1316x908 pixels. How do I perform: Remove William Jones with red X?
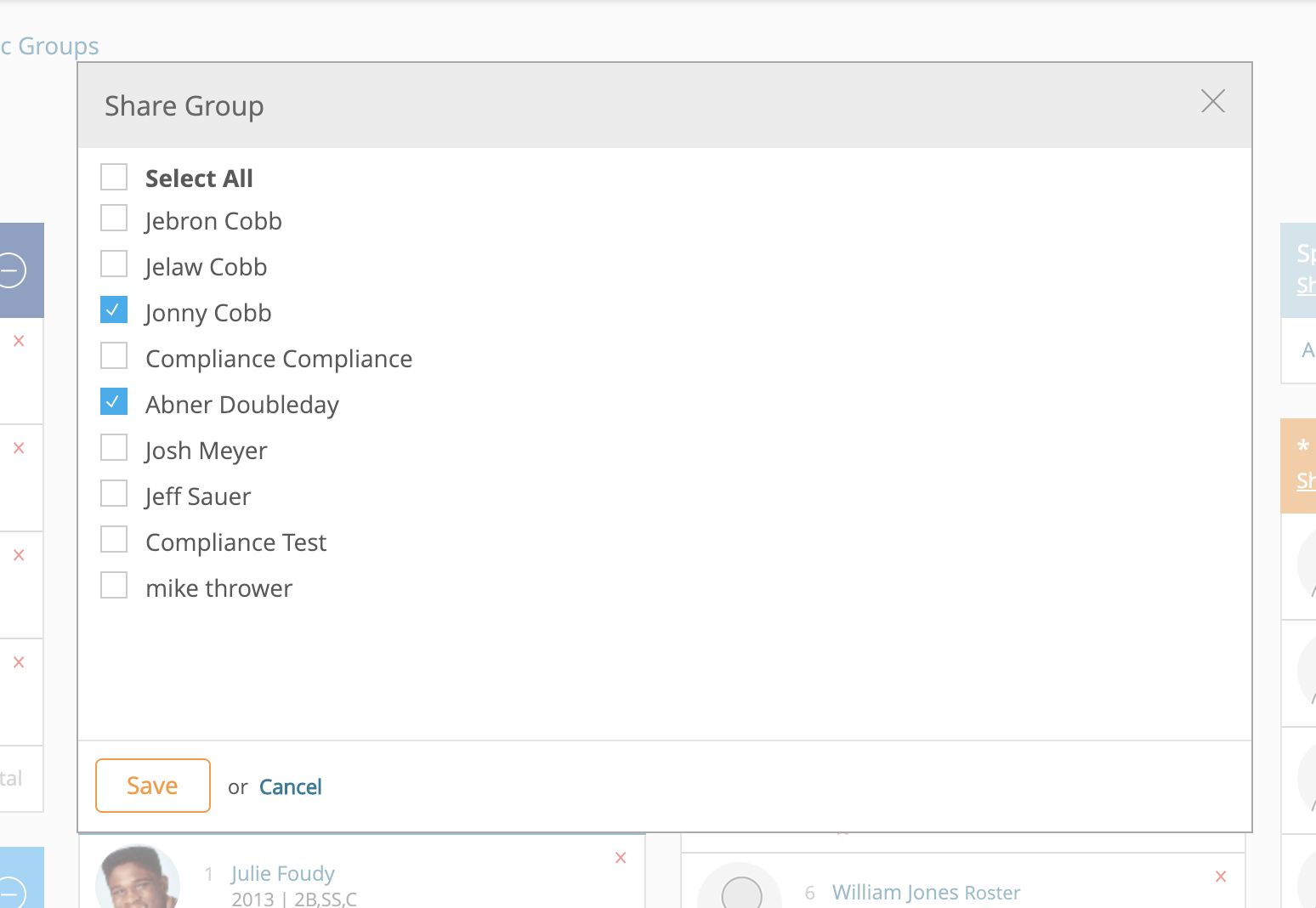pos(1221,877)
